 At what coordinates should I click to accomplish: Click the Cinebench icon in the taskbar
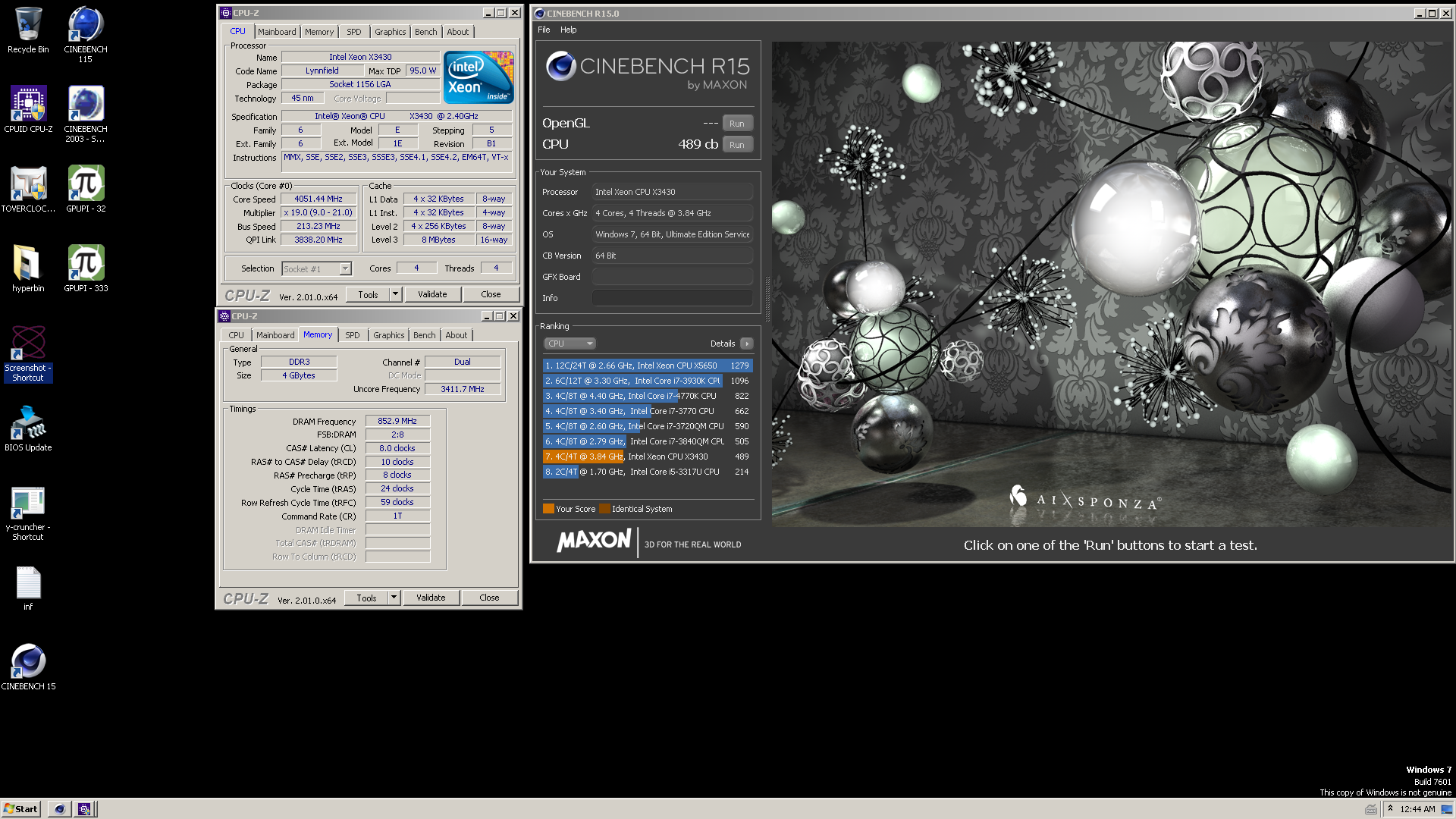pos(60,809)
